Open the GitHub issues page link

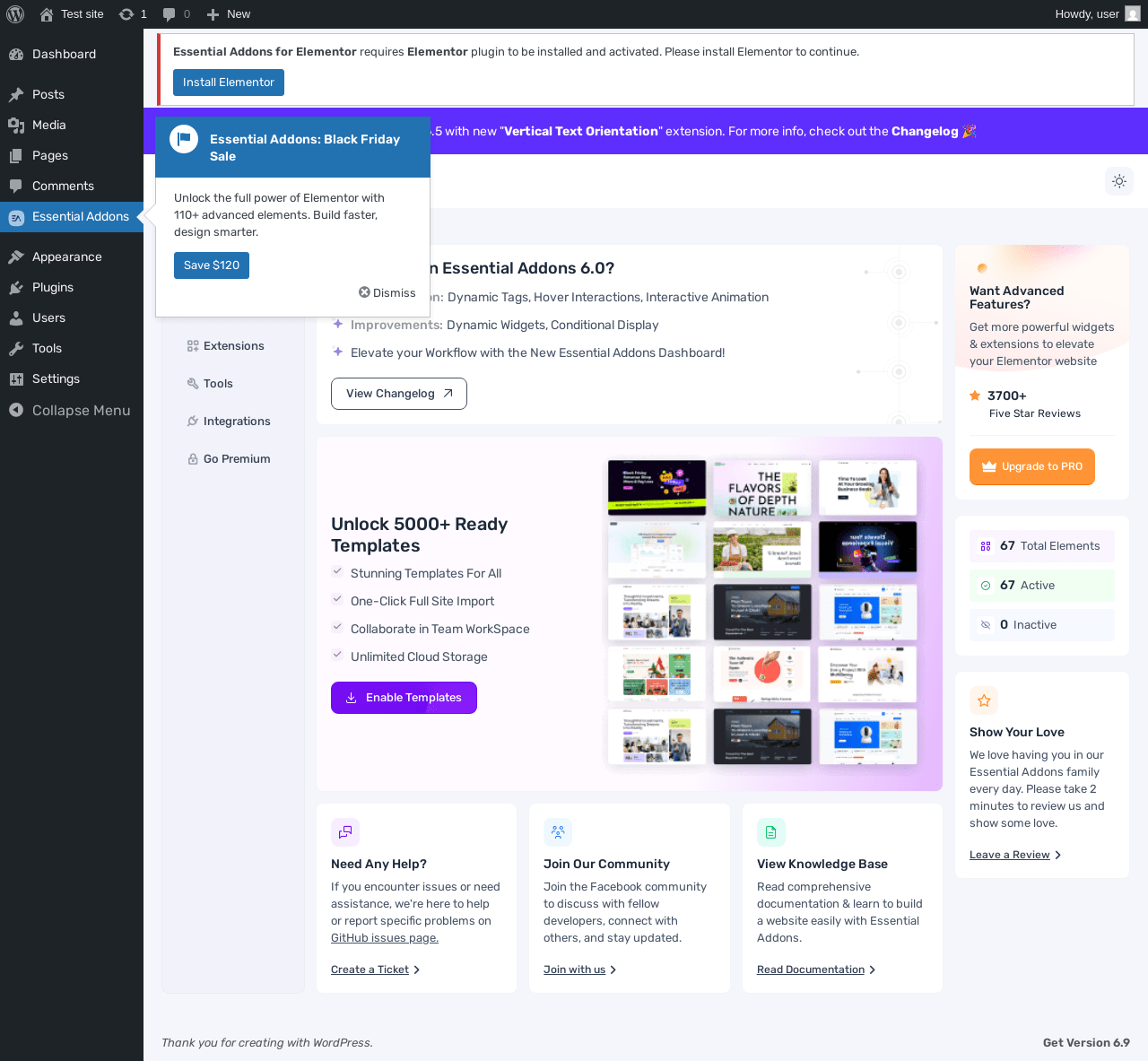click(x=385, y=938)
